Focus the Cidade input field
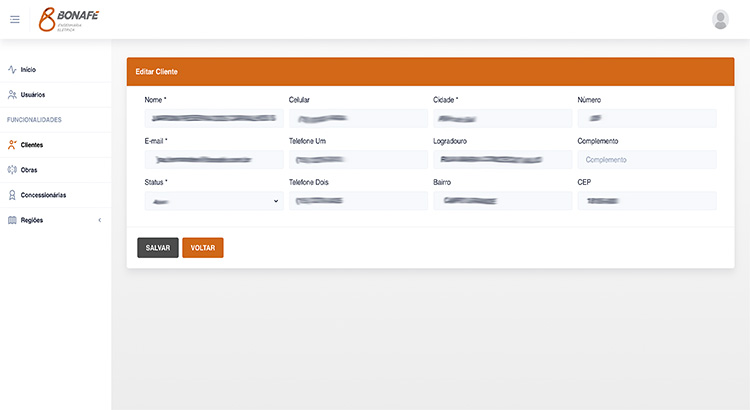This screenshot has width=750, height=410. click(503, 118)
